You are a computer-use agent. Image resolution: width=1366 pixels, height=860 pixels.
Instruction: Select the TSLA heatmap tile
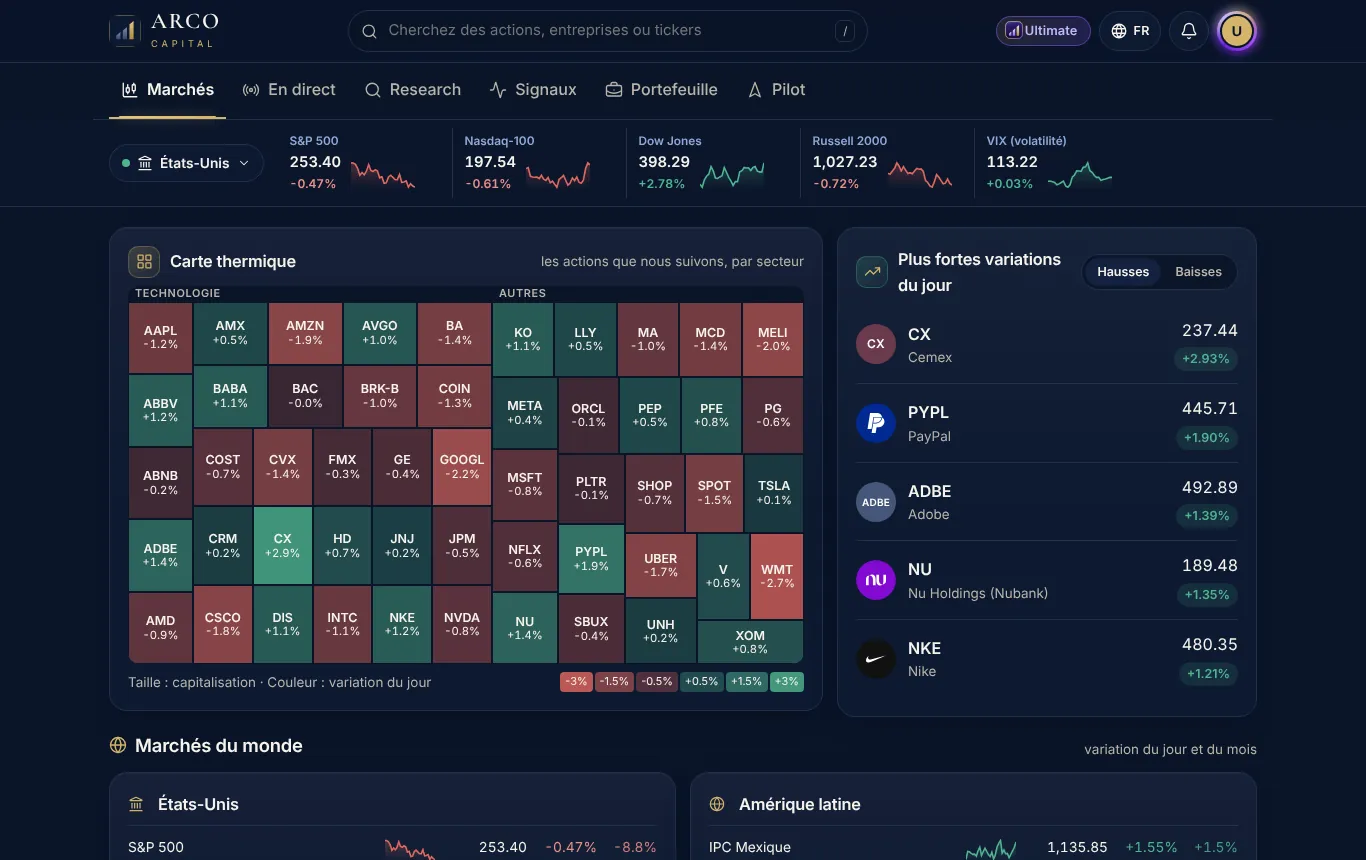[x=774, y=493]
